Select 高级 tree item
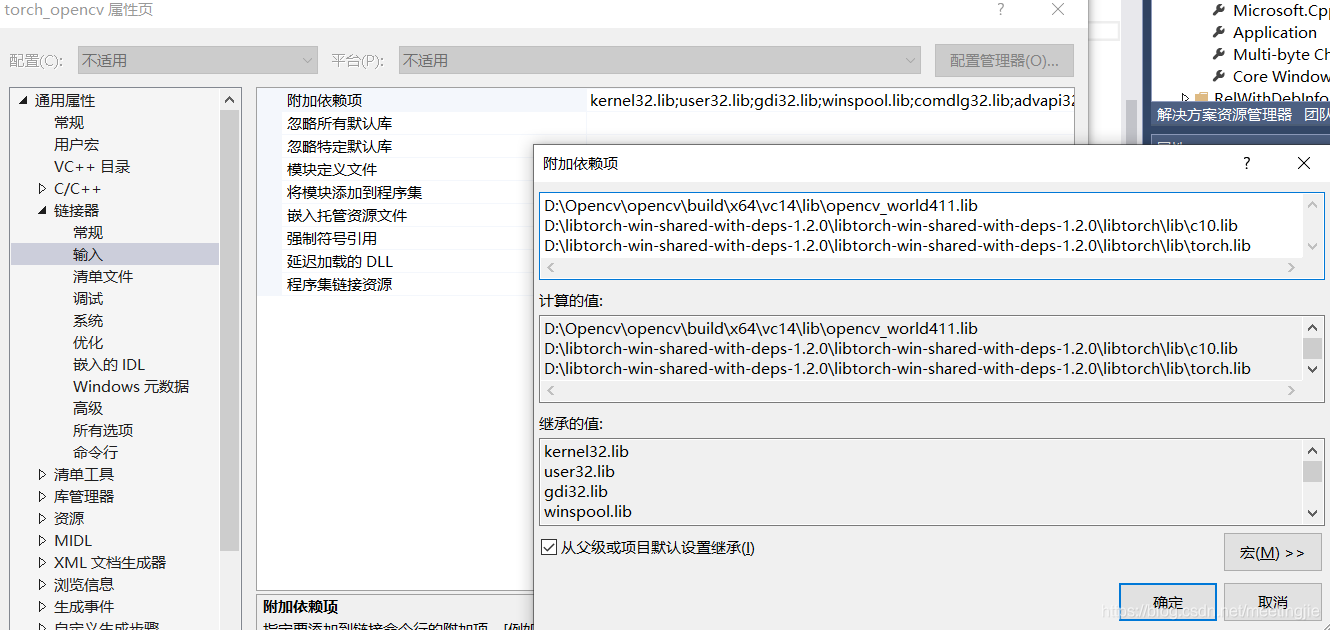Screen dimensions: 1330x630 [88, 408]
